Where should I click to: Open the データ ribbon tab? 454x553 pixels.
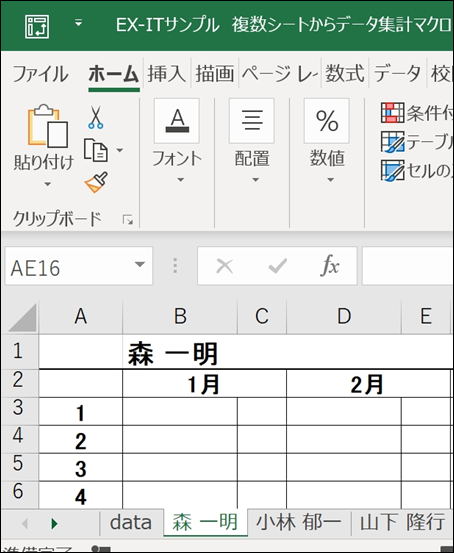click(x=397, y=74)
